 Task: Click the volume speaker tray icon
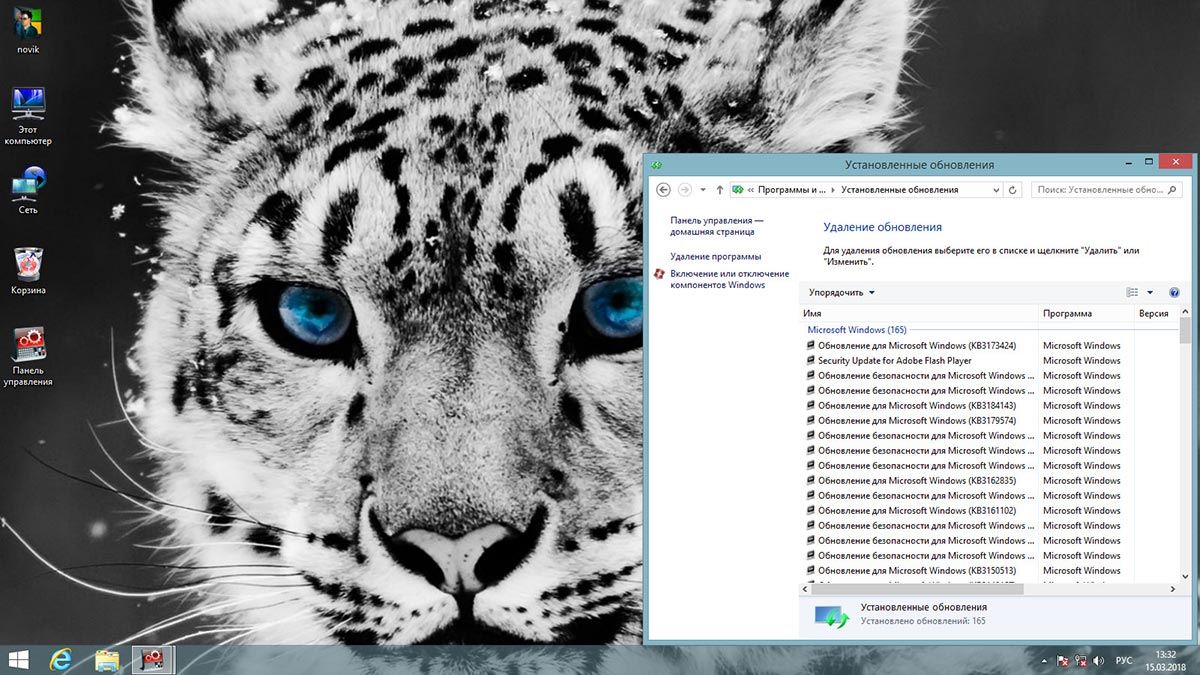point(1098,660)
